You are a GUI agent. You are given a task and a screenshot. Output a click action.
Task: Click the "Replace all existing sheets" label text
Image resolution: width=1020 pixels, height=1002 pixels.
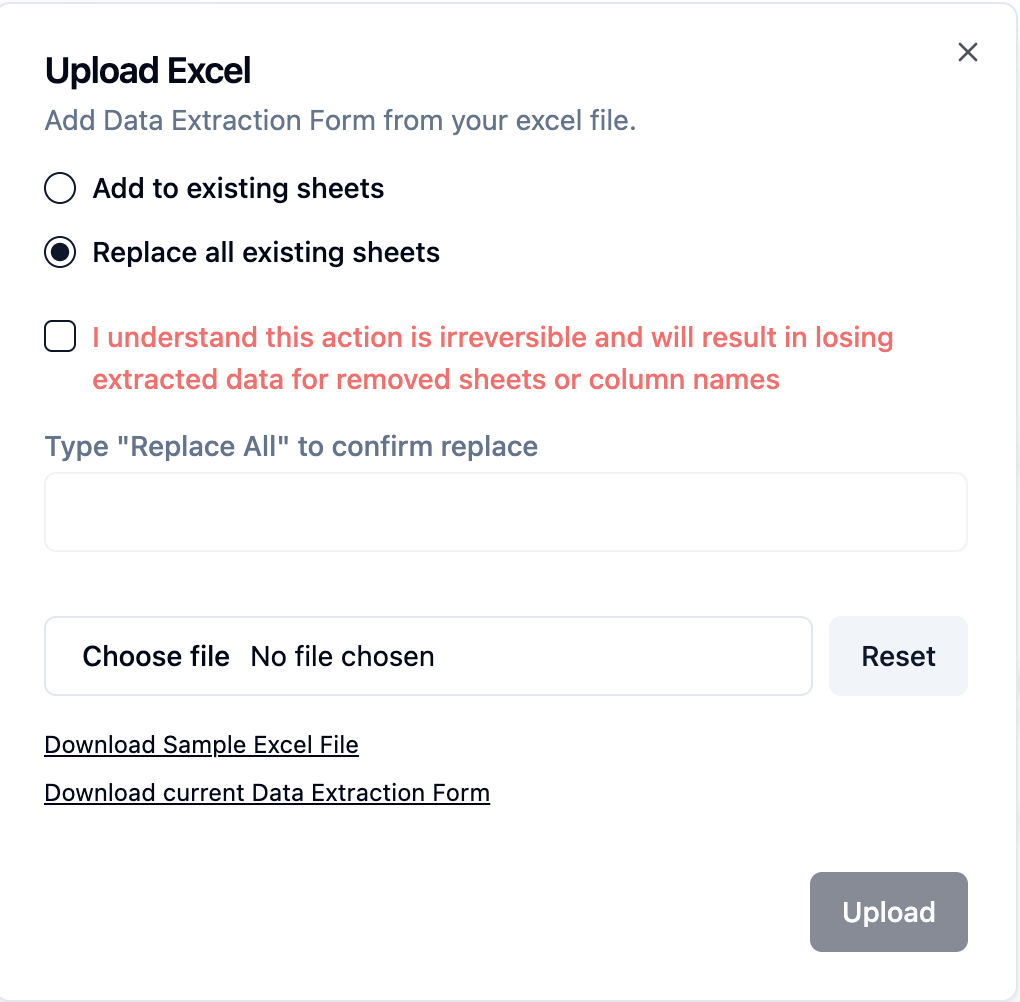(x=266, y=252)
